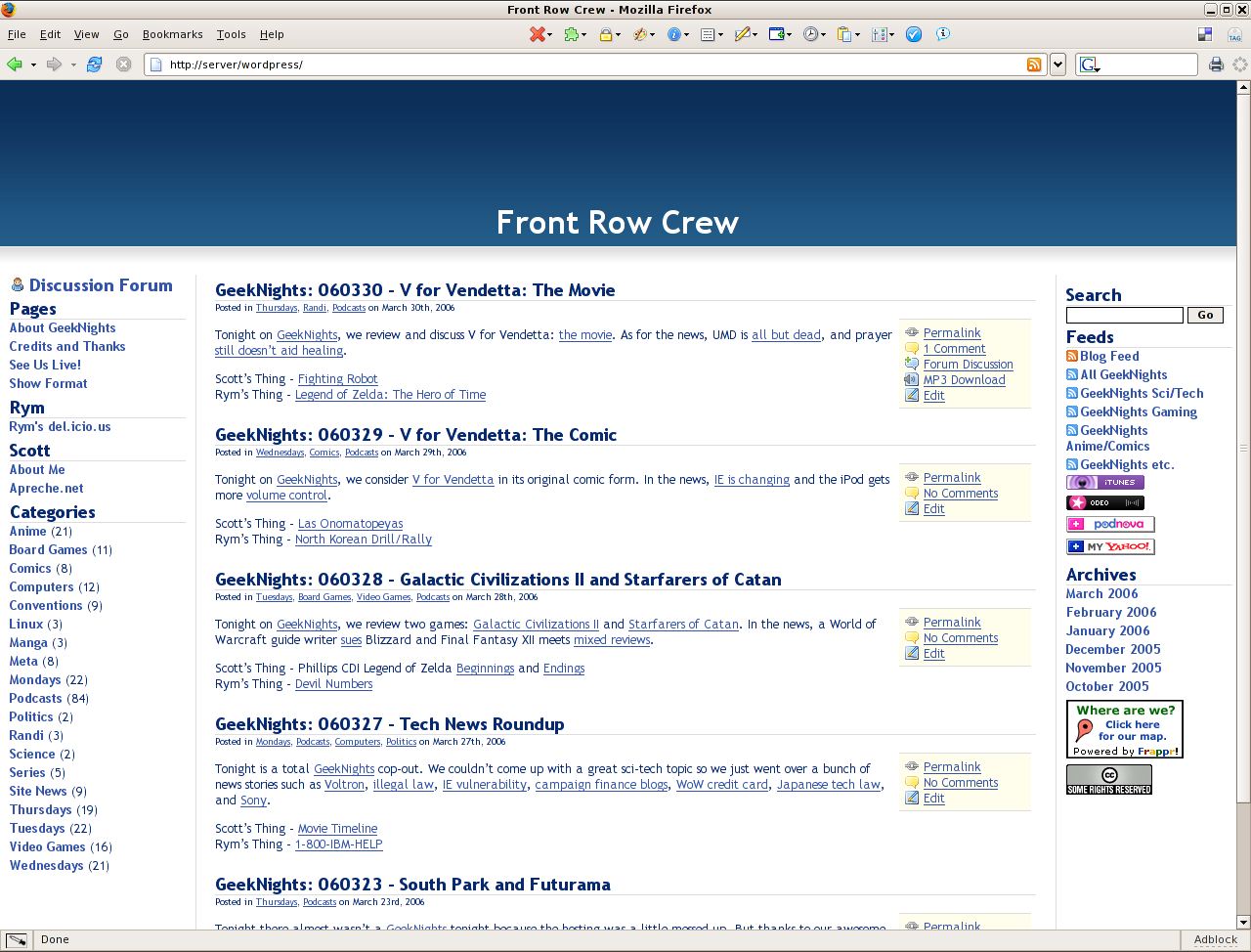This screenshot has width=1251, height=952.
Task: Follow the MP3 Download link
Action: click(964, 380)
